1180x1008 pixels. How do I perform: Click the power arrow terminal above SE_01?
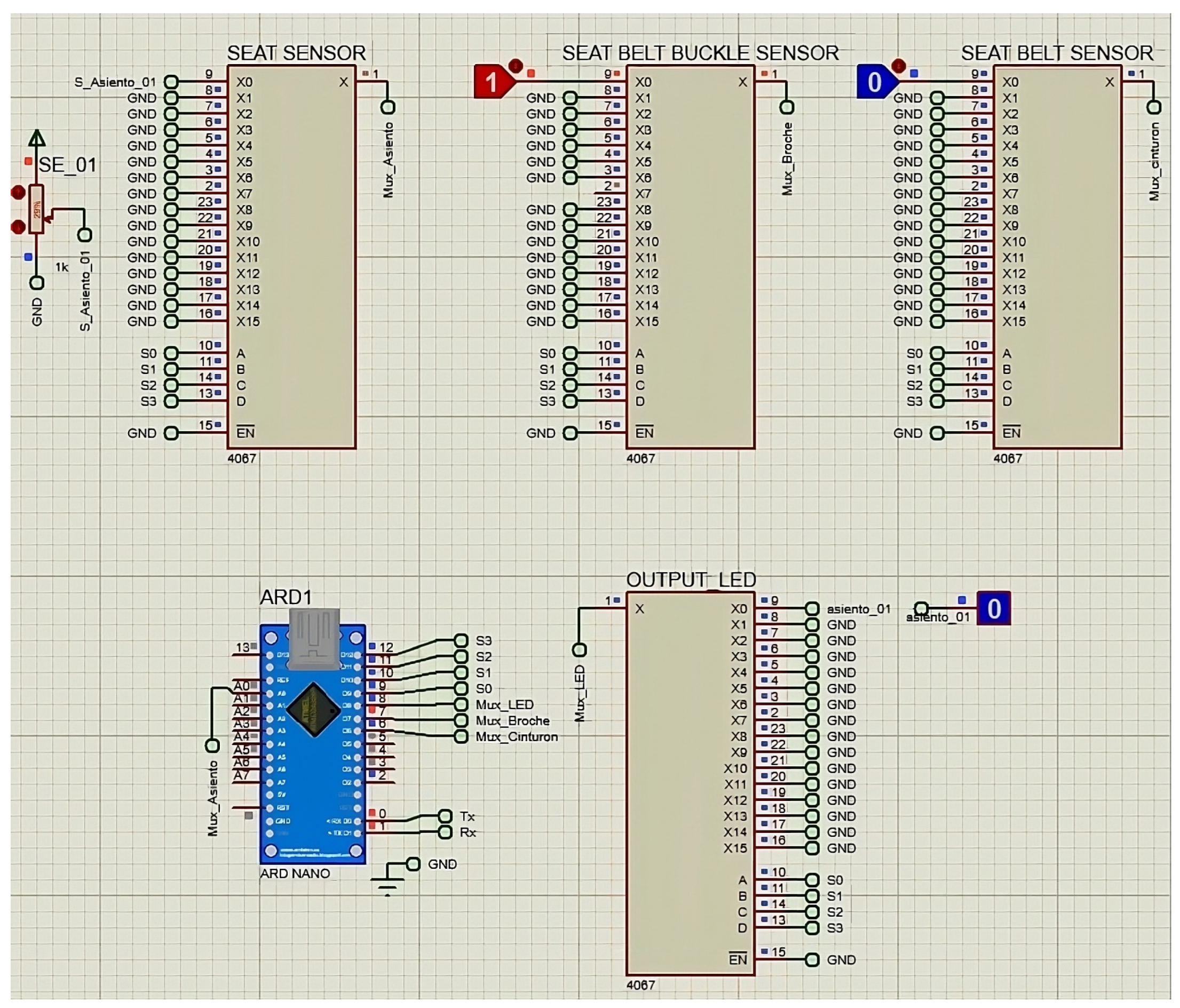click(37, 138)
